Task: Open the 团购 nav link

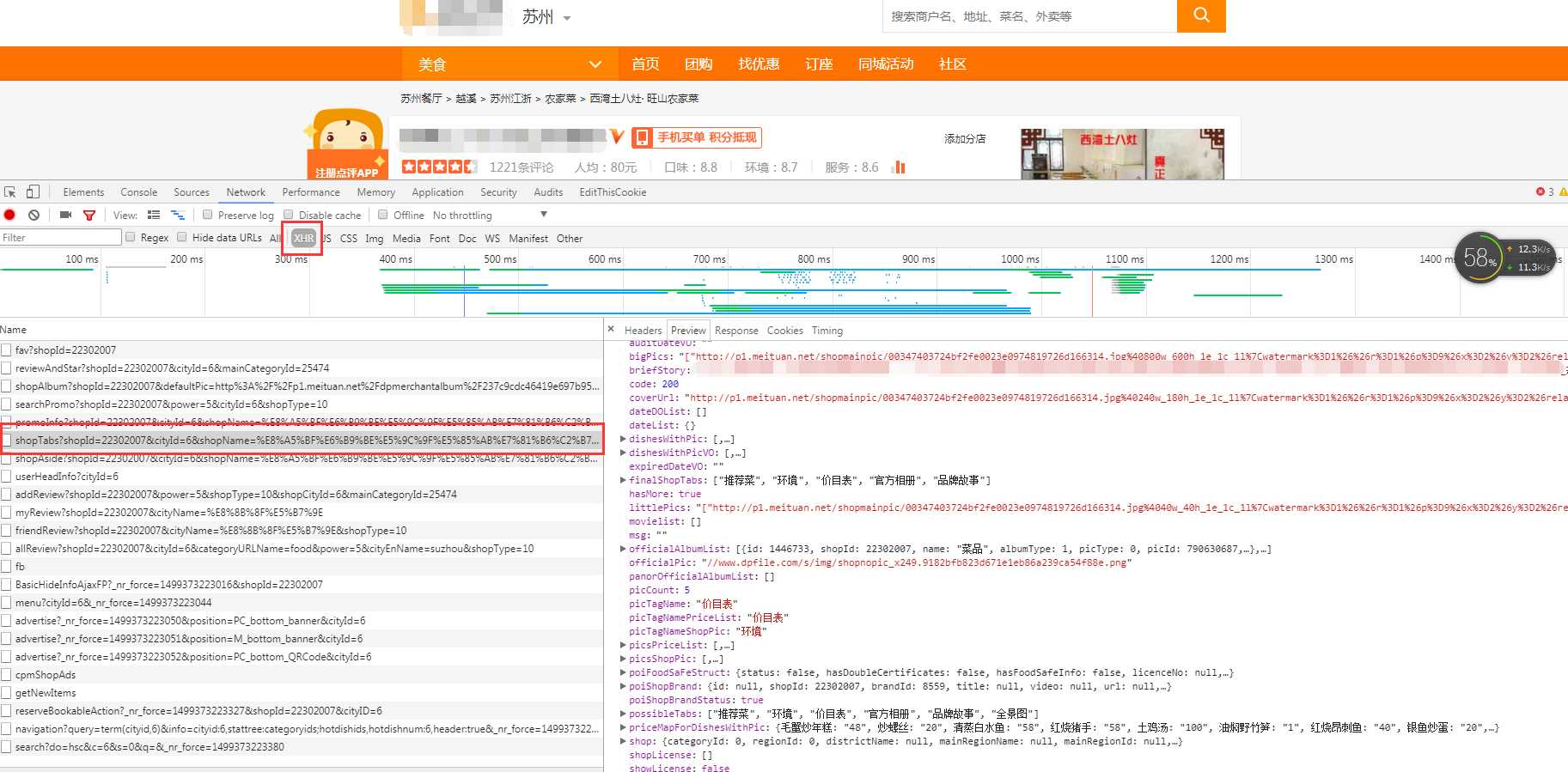Action: pos(699,64)
